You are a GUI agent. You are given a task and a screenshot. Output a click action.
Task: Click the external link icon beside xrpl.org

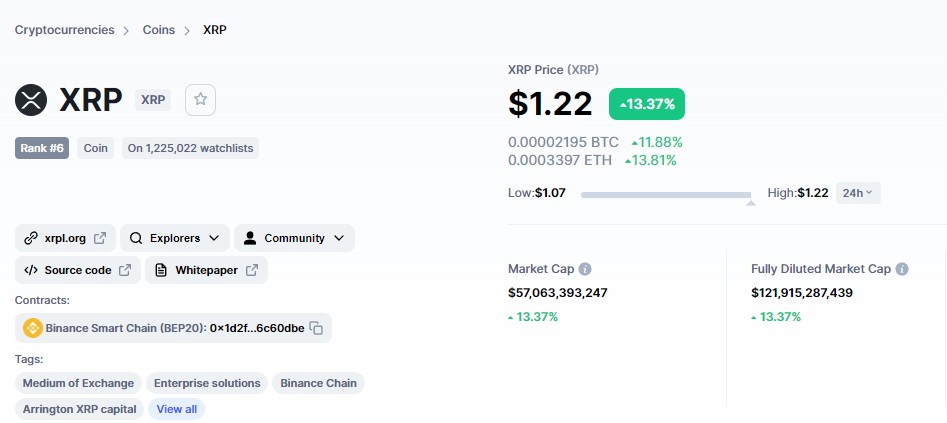tap(100, 238)
